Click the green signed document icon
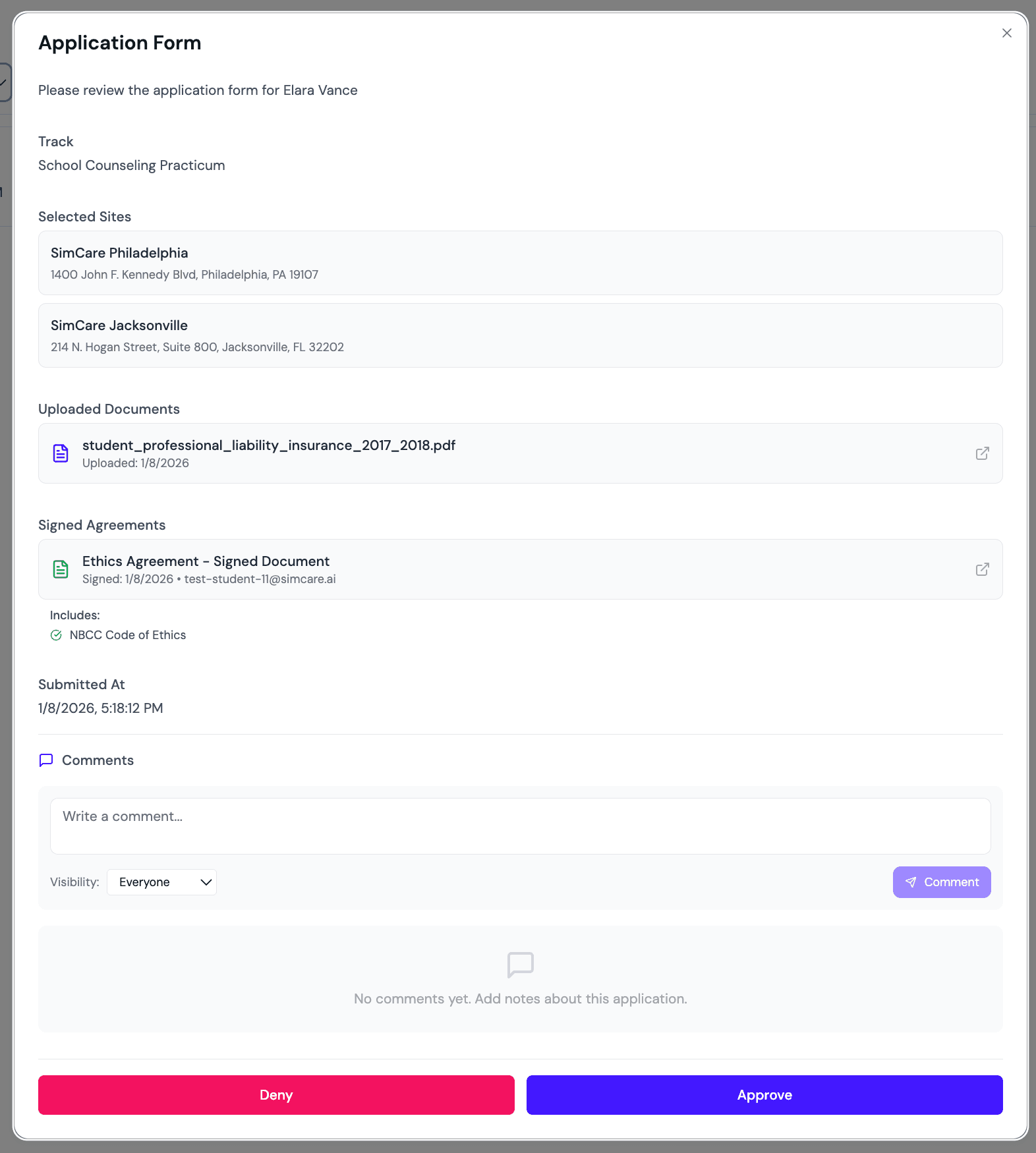Viewport: 1036px width, 1153px height. (x=61, y=569)
